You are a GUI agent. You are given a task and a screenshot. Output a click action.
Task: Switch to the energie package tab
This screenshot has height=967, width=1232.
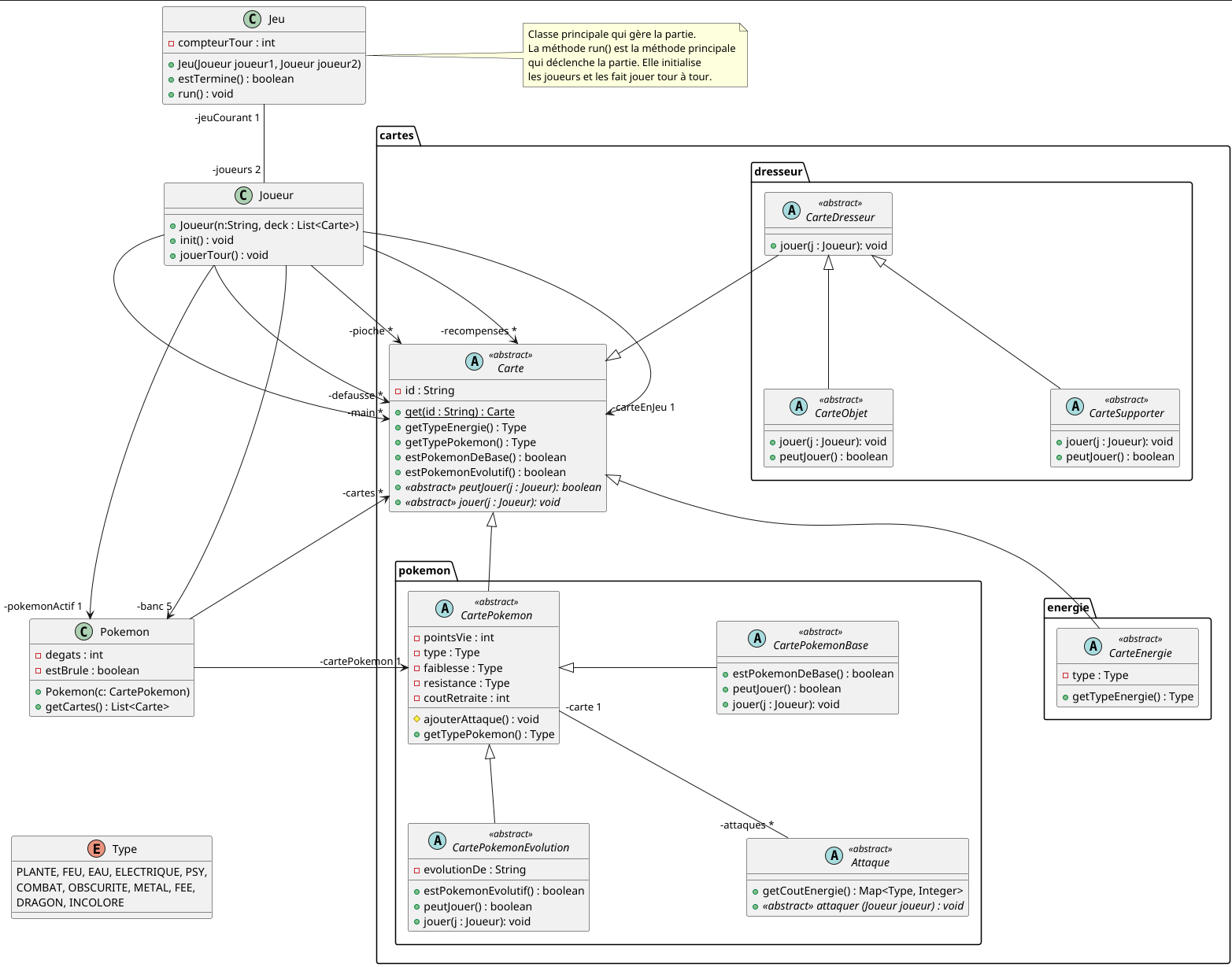(x=1067, y=607)
